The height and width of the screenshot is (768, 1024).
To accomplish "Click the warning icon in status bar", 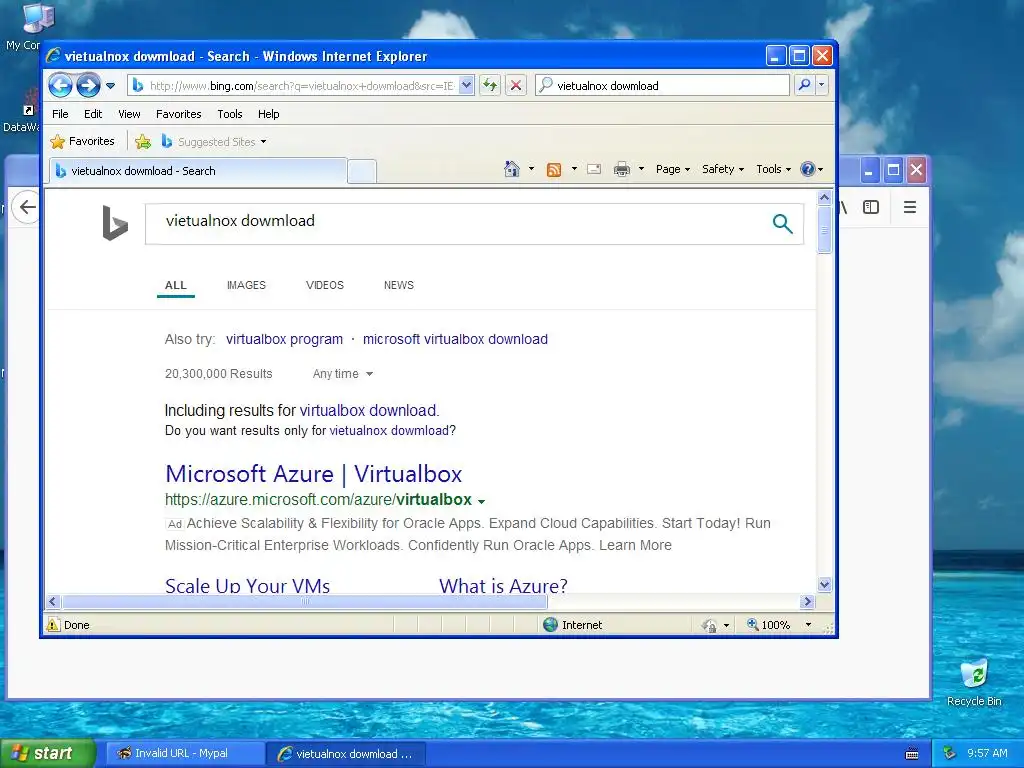I will (x=53, y=625).
